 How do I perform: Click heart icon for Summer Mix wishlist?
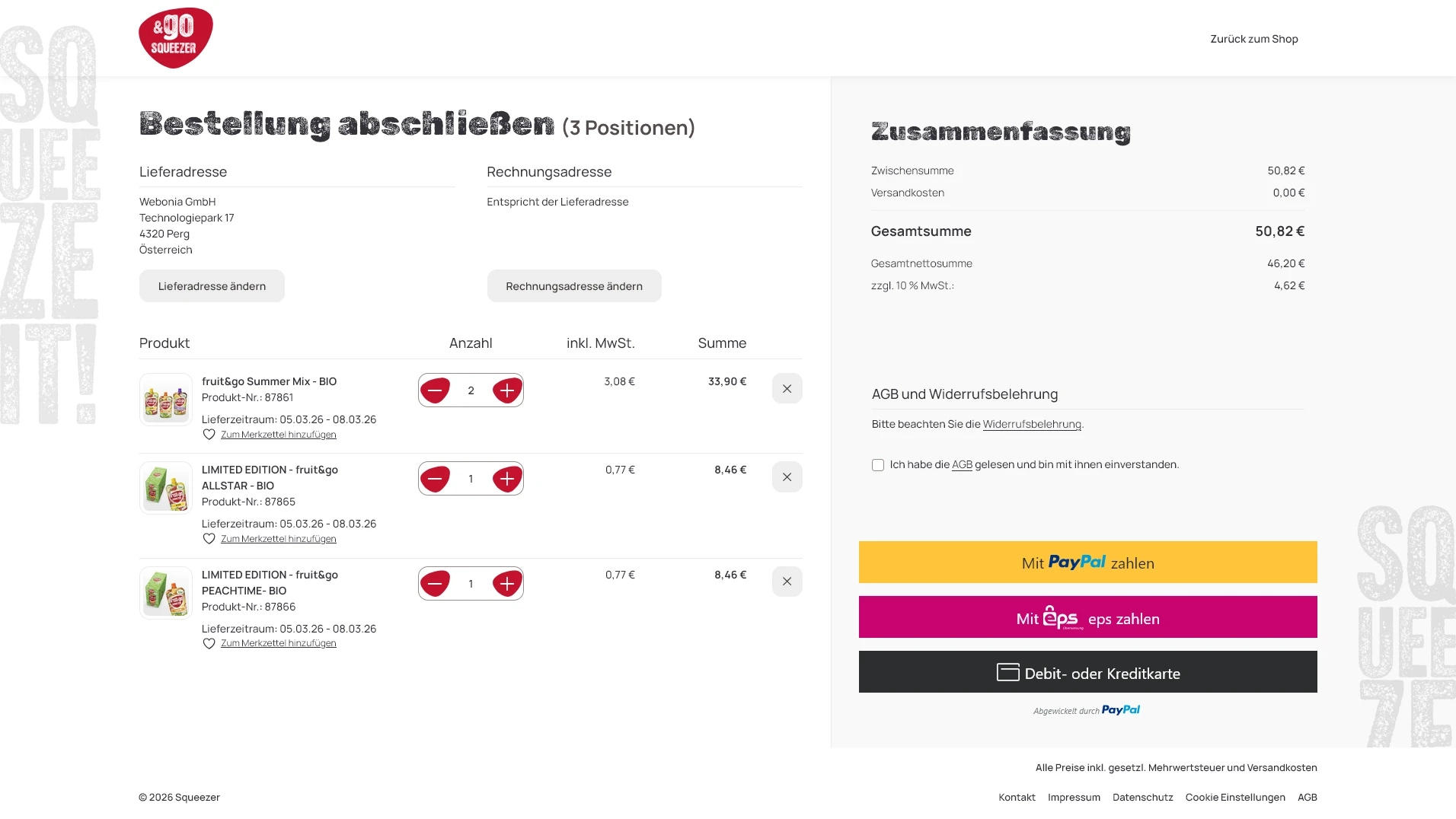coord(209,435)
